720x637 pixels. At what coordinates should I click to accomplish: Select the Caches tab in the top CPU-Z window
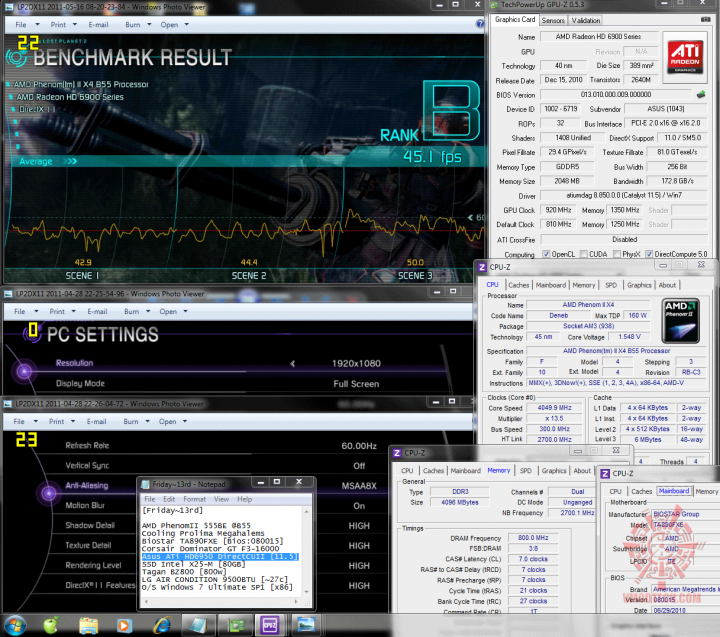pos(518,285)
